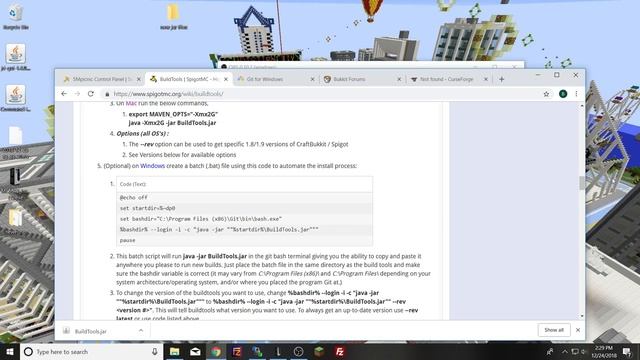
Task: Open the Action Center notifications
Action: pyautogui.click(x=627, y=351)
